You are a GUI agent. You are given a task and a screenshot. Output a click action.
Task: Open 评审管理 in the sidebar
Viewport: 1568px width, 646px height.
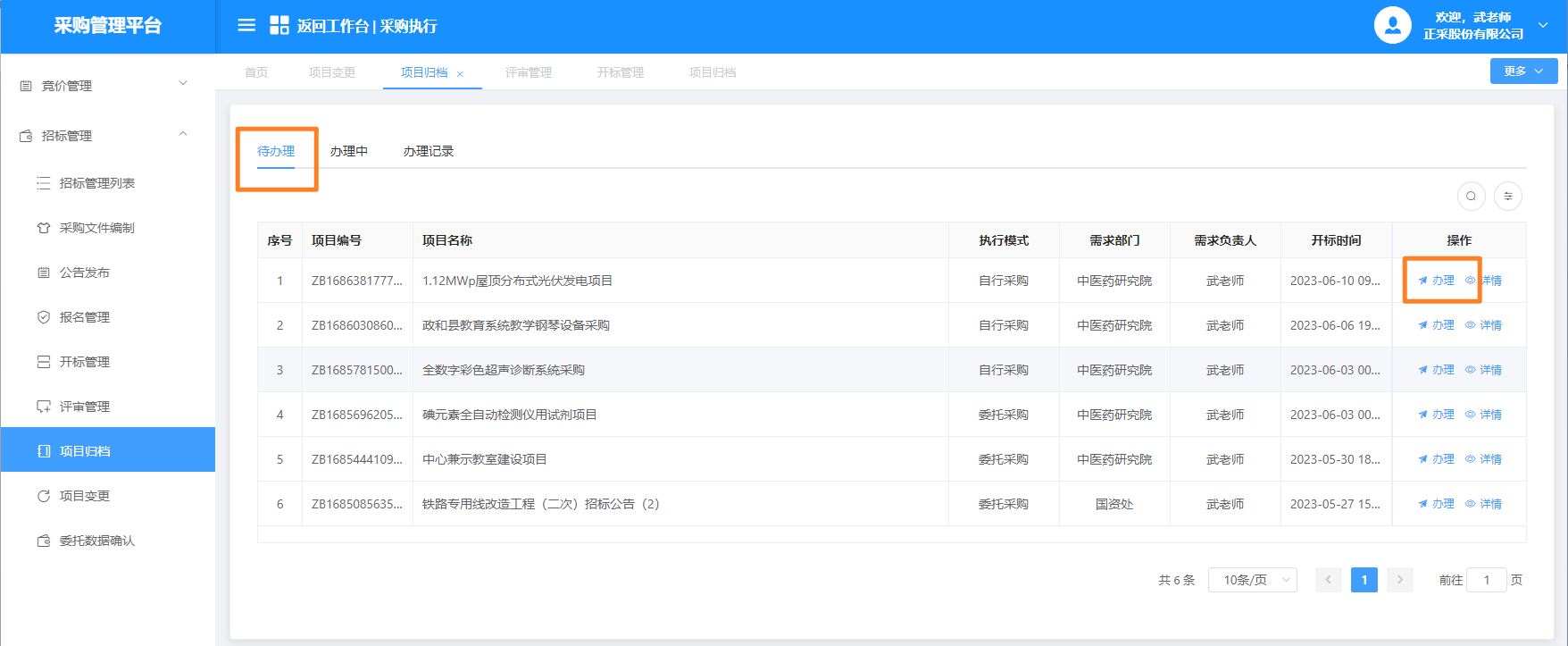(84, 407)
